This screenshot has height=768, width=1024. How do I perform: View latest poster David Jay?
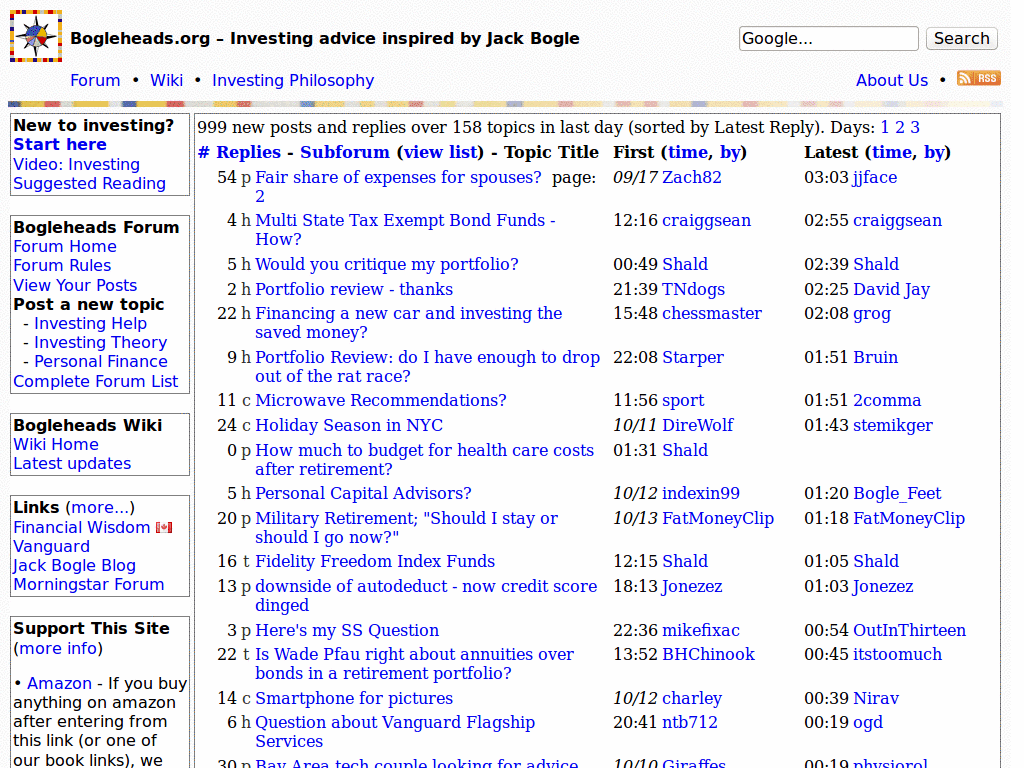coord(891,289)
